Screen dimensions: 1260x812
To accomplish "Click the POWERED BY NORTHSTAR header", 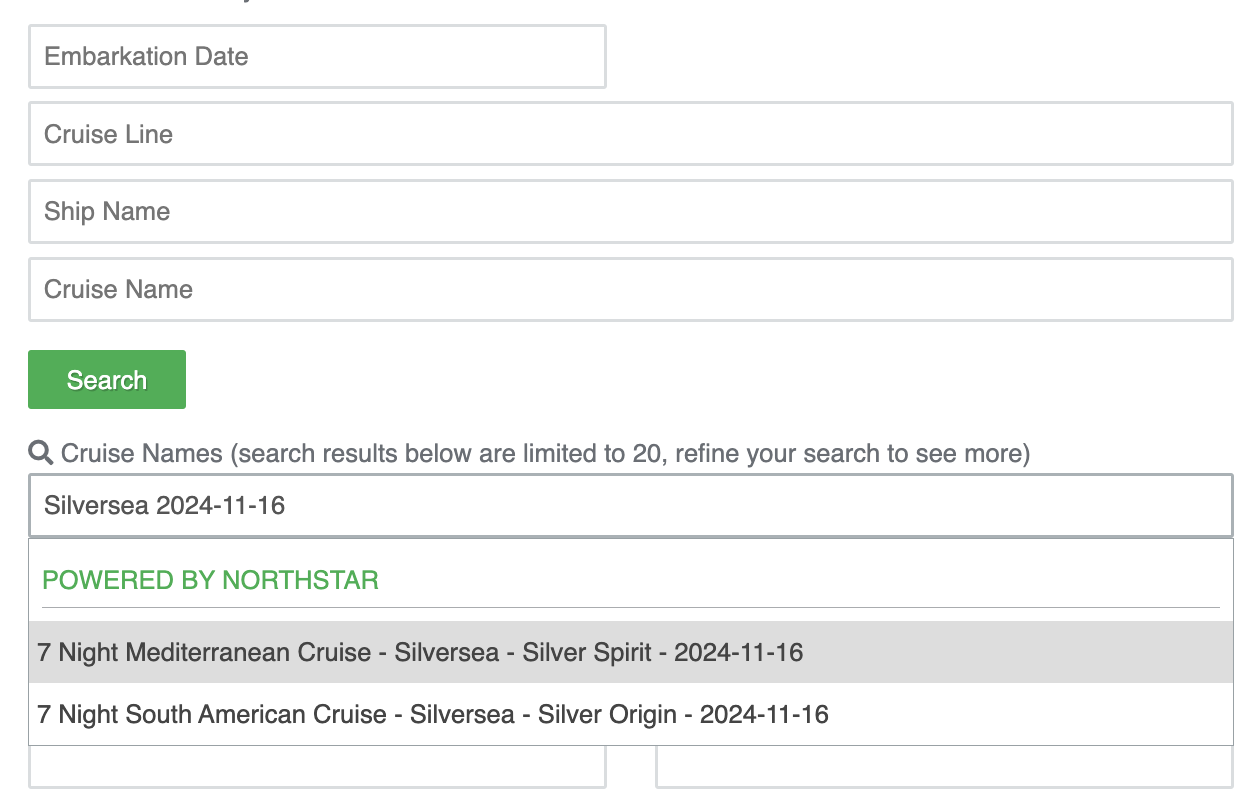I will coord(211,580).
